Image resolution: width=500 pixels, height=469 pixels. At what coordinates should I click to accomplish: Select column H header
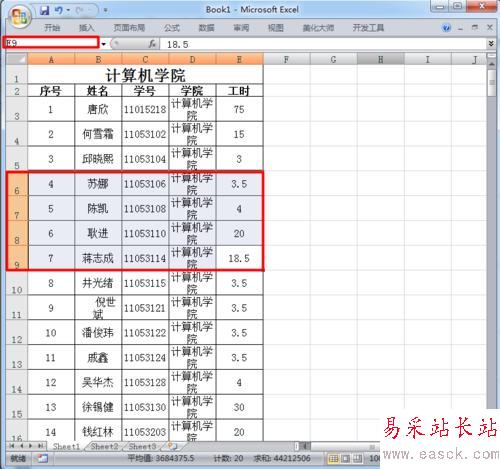380,59
